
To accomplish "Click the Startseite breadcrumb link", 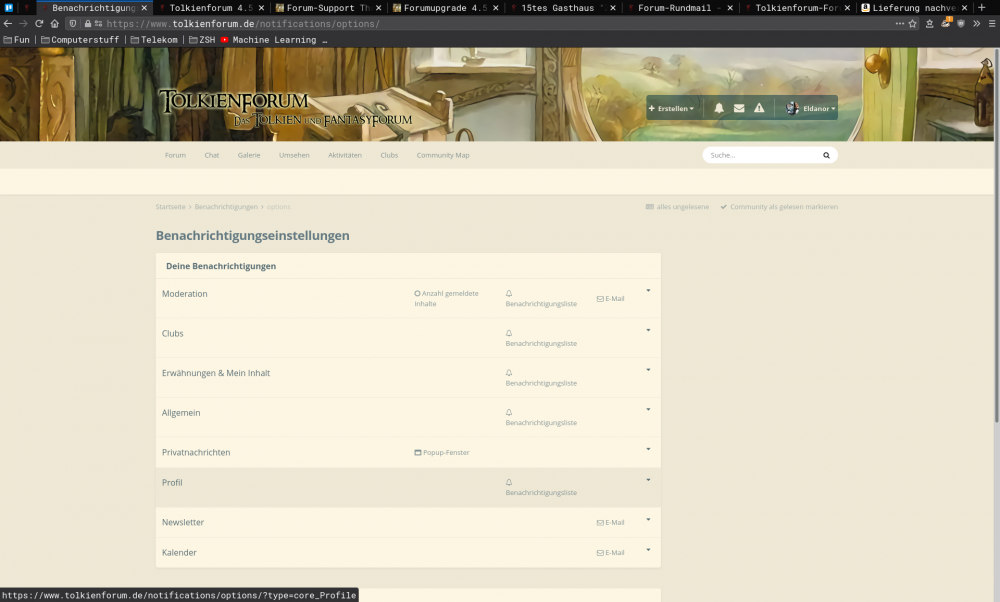I will point(170,207).
